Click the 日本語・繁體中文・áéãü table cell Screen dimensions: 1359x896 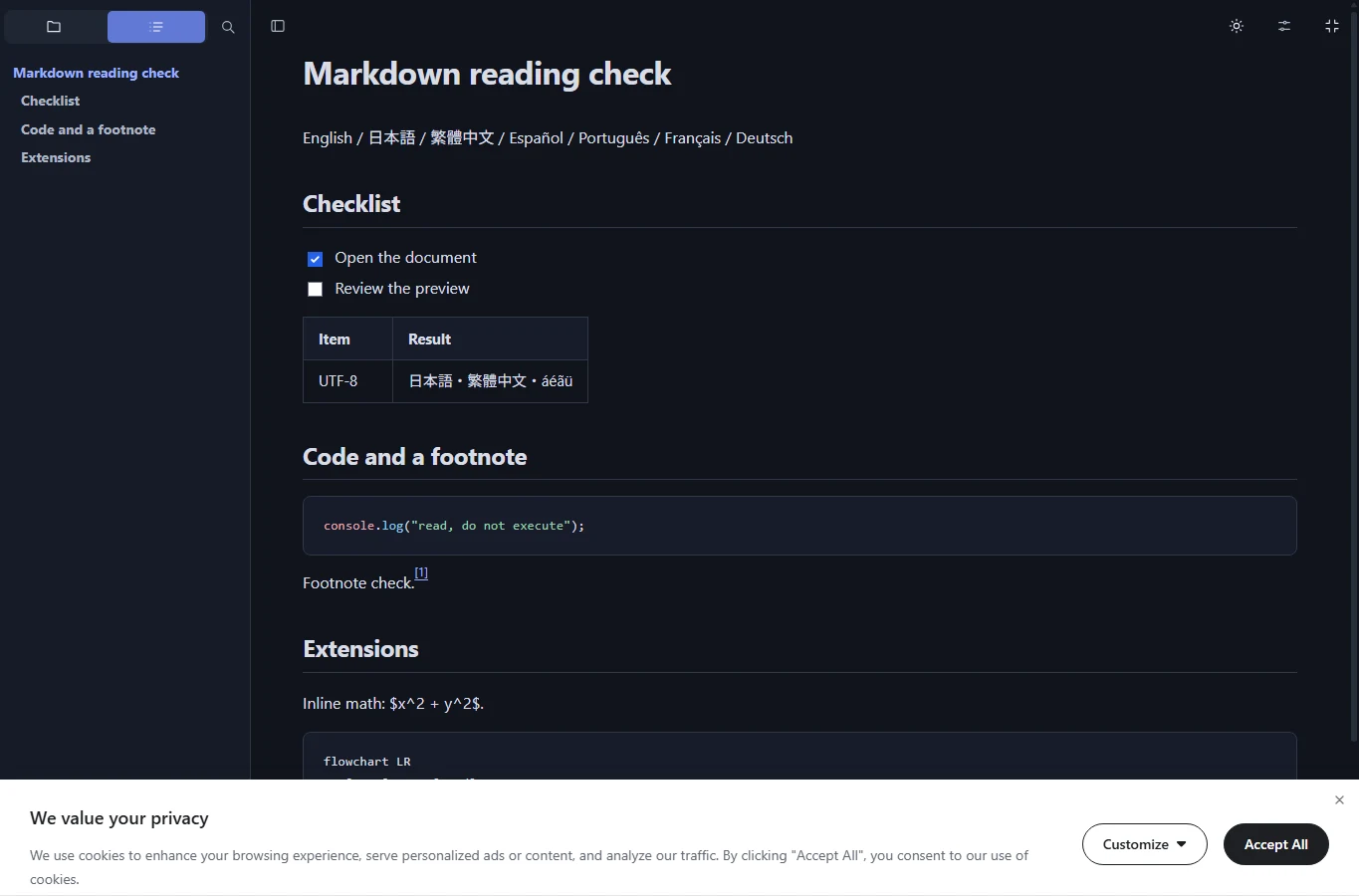pos(490,381)
